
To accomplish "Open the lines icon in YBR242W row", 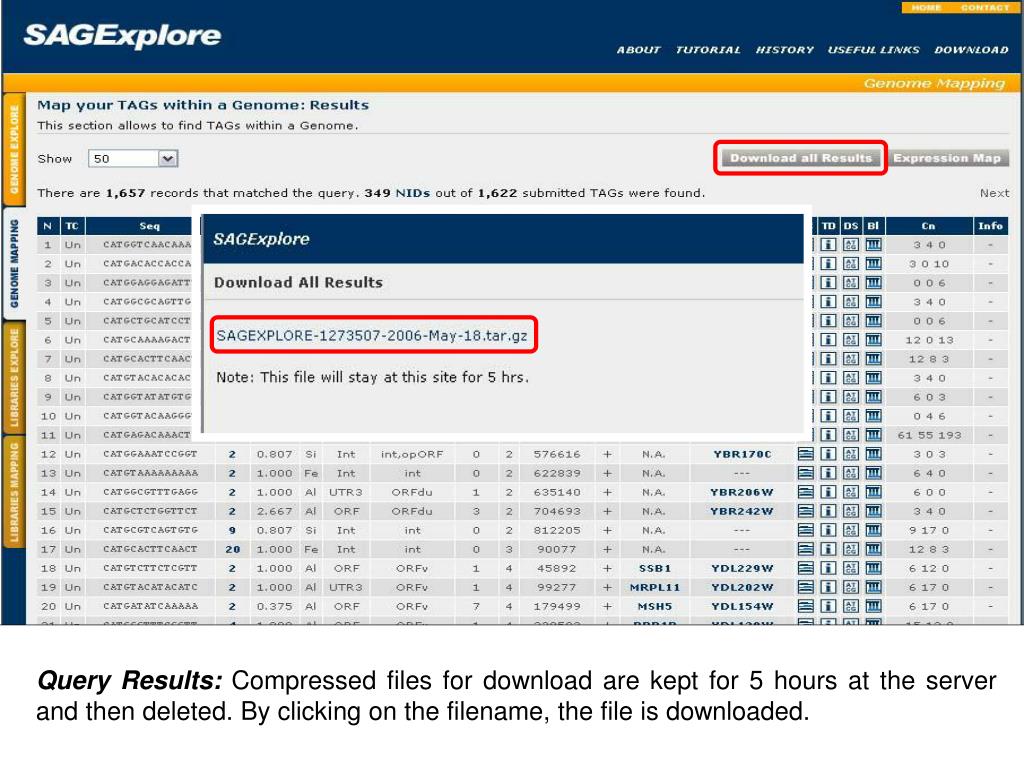I will pyautogui.click(x=806, y=511).
